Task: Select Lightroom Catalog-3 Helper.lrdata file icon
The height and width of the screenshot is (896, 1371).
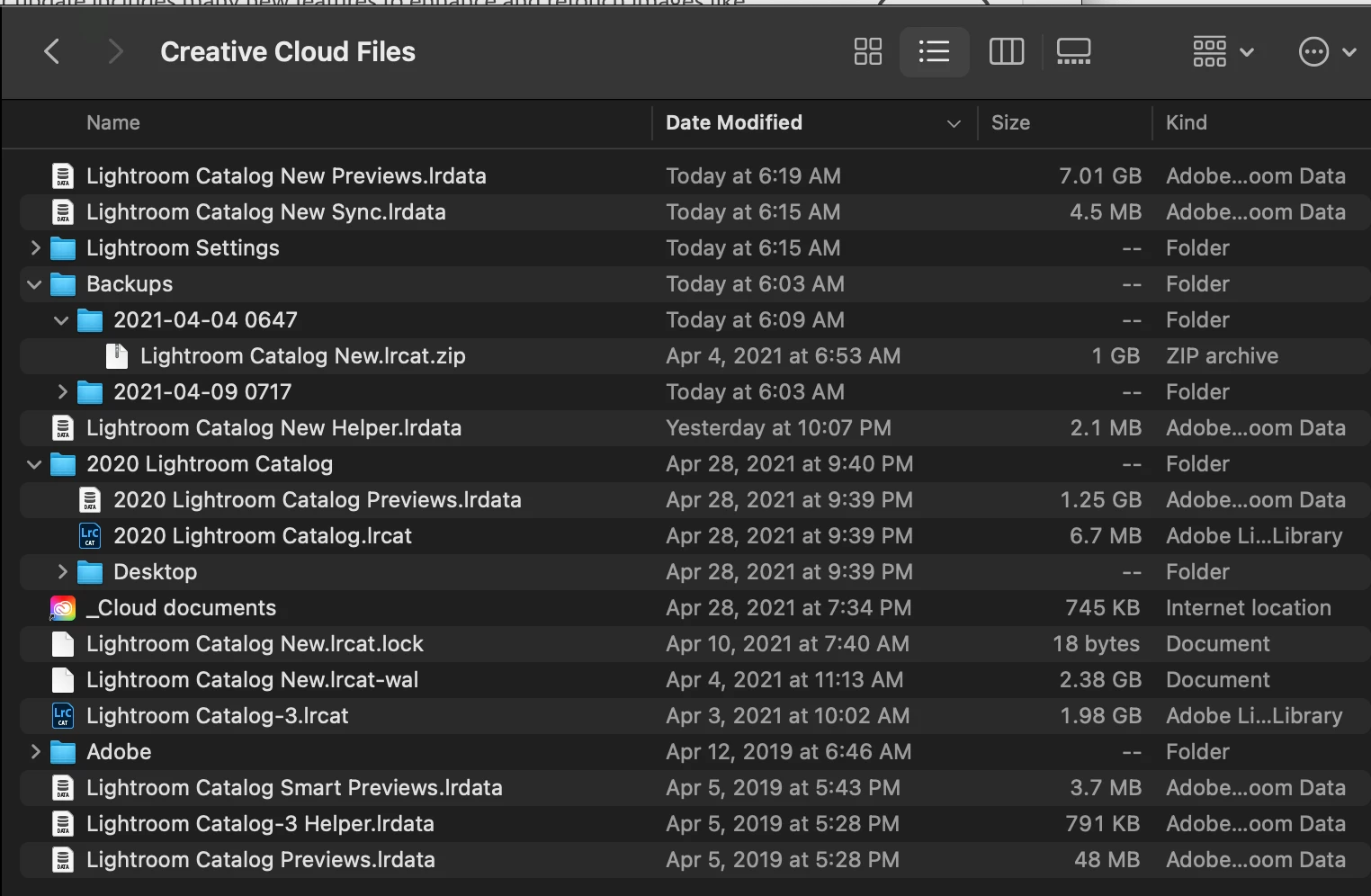Action: click(x=63, y=824)
